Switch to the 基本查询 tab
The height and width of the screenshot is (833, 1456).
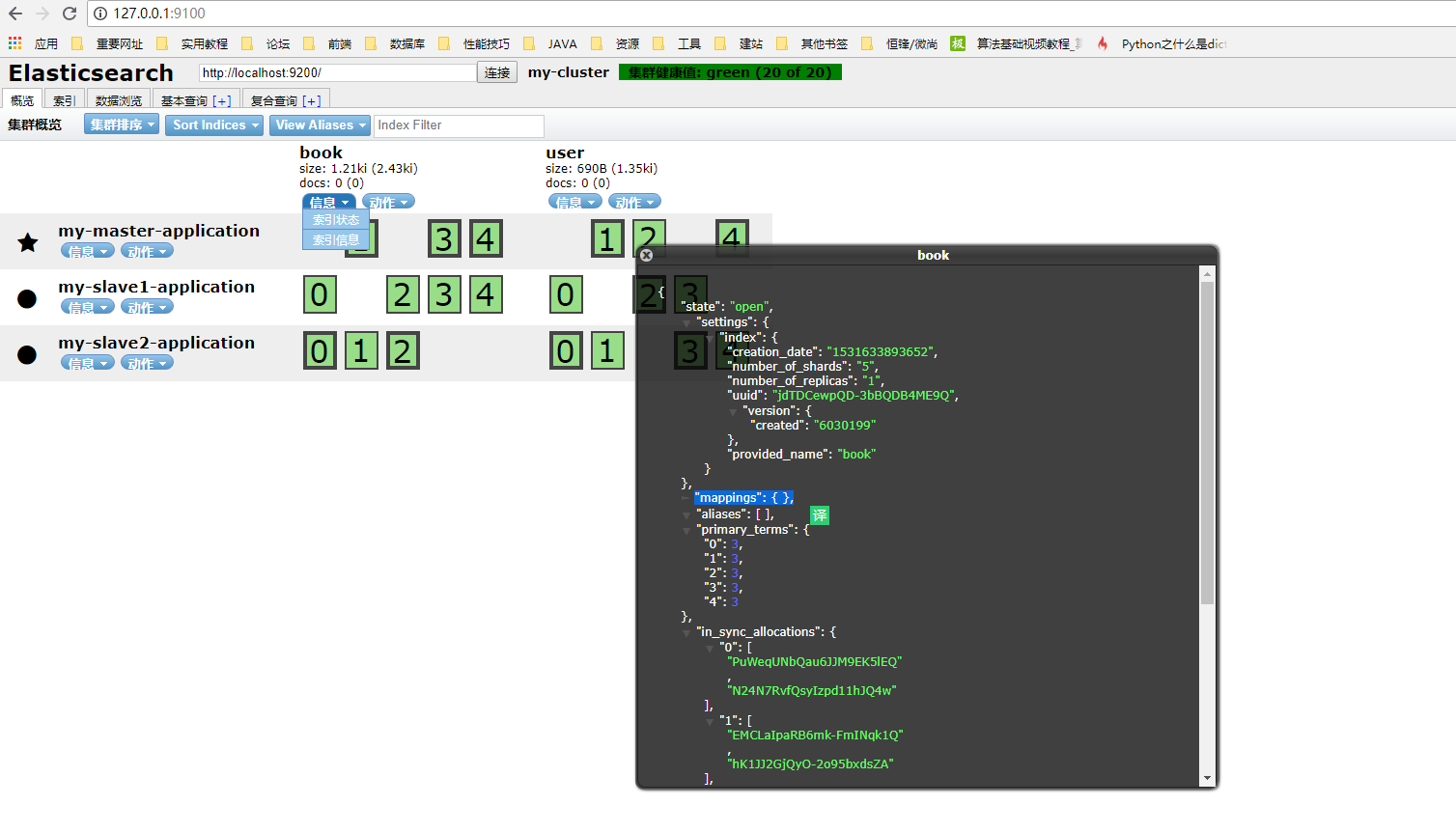point(196,100)
